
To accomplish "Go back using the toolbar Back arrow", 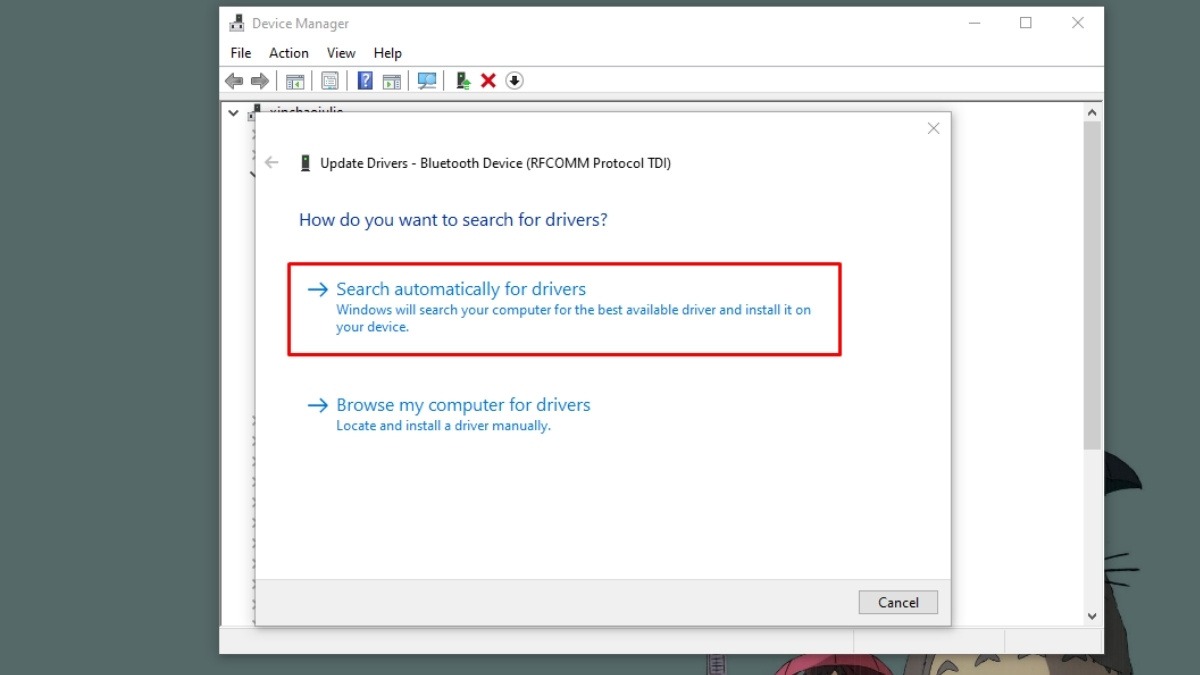I will coord(234,81).
